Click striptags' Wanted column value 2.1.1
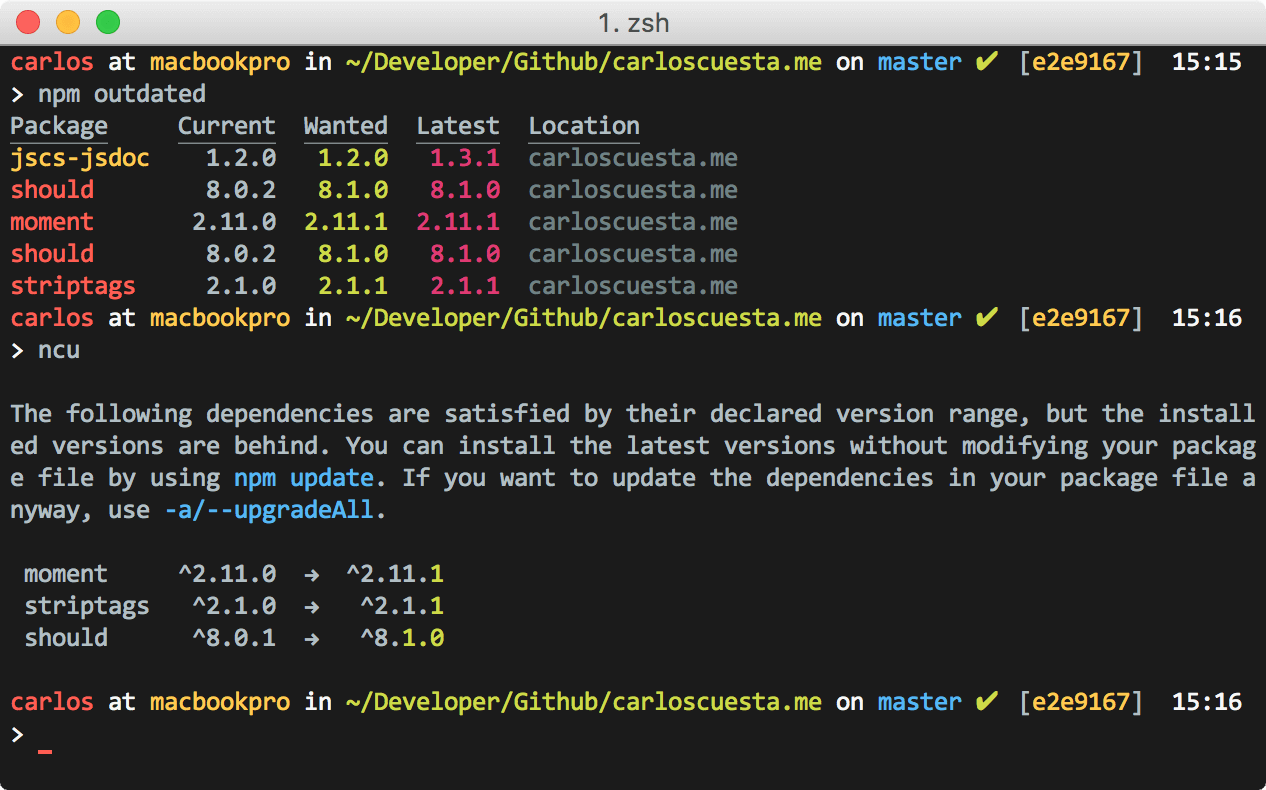This screenshot has width=1266, height=790. click(353, 286)
